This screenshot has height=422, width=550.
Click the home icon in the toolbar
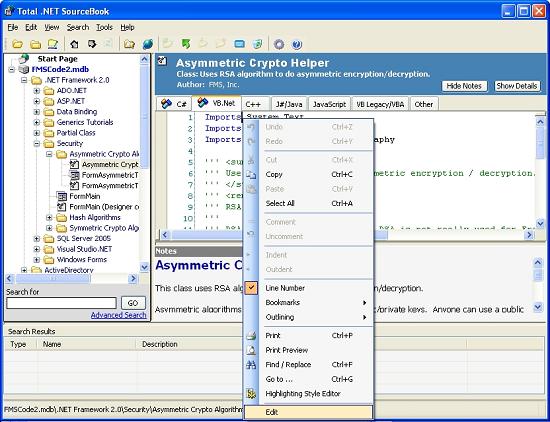pos(74,44)
